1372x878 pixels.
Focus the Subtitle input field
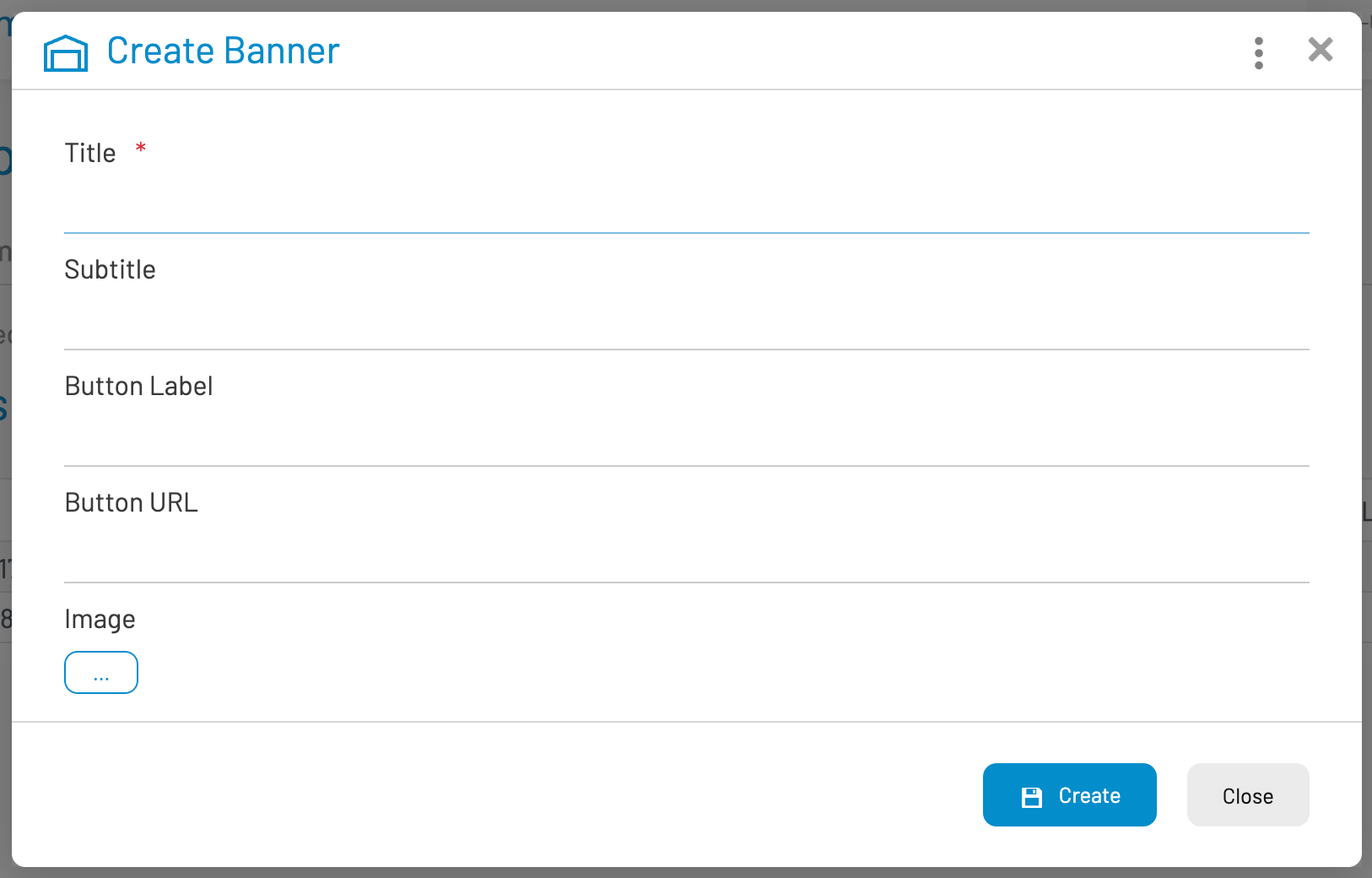[x=686, y=324]
